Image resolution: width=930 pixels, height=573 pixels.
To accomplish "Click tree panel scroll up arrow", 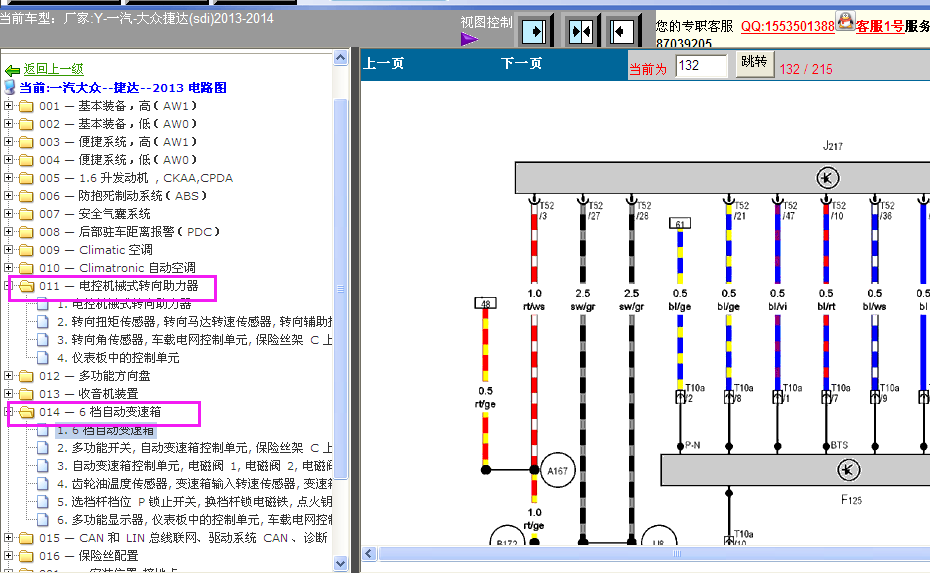I will tap(340, 58).
